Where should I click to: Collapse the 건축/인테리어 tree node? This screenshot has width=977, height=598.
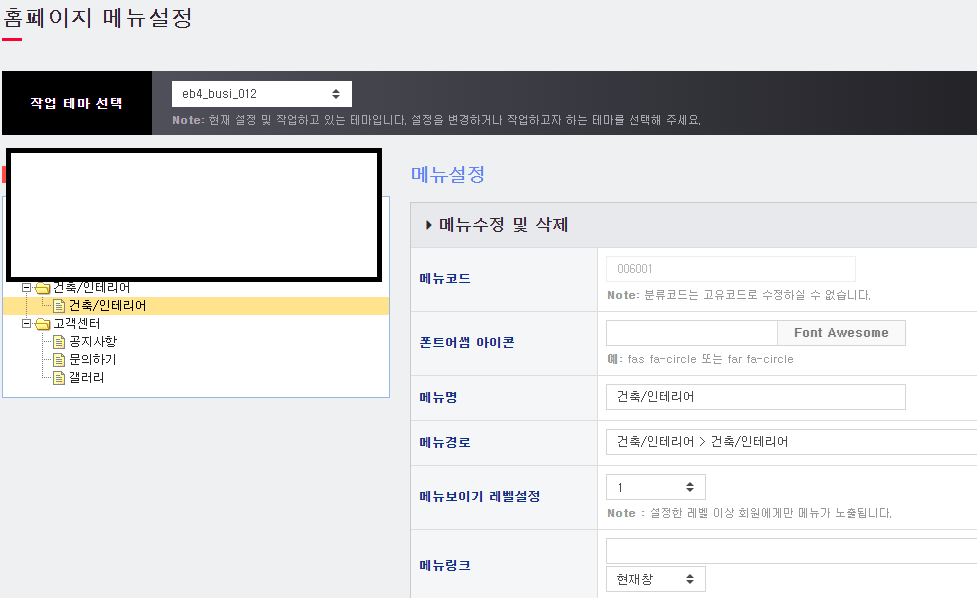coord(27,288)
